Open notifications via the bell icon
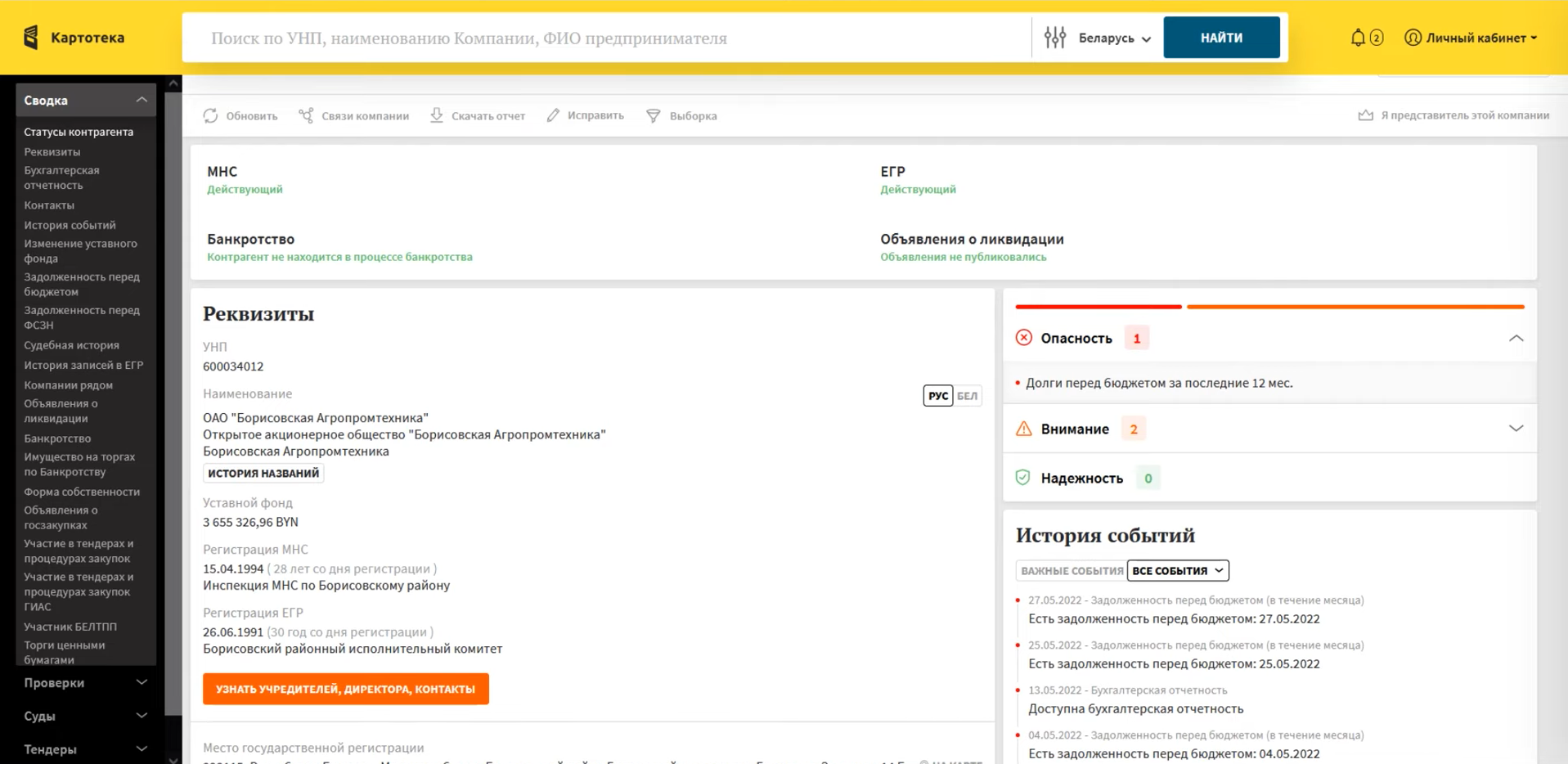This screenshot has height=764, width=1568. pos(1358,37)
